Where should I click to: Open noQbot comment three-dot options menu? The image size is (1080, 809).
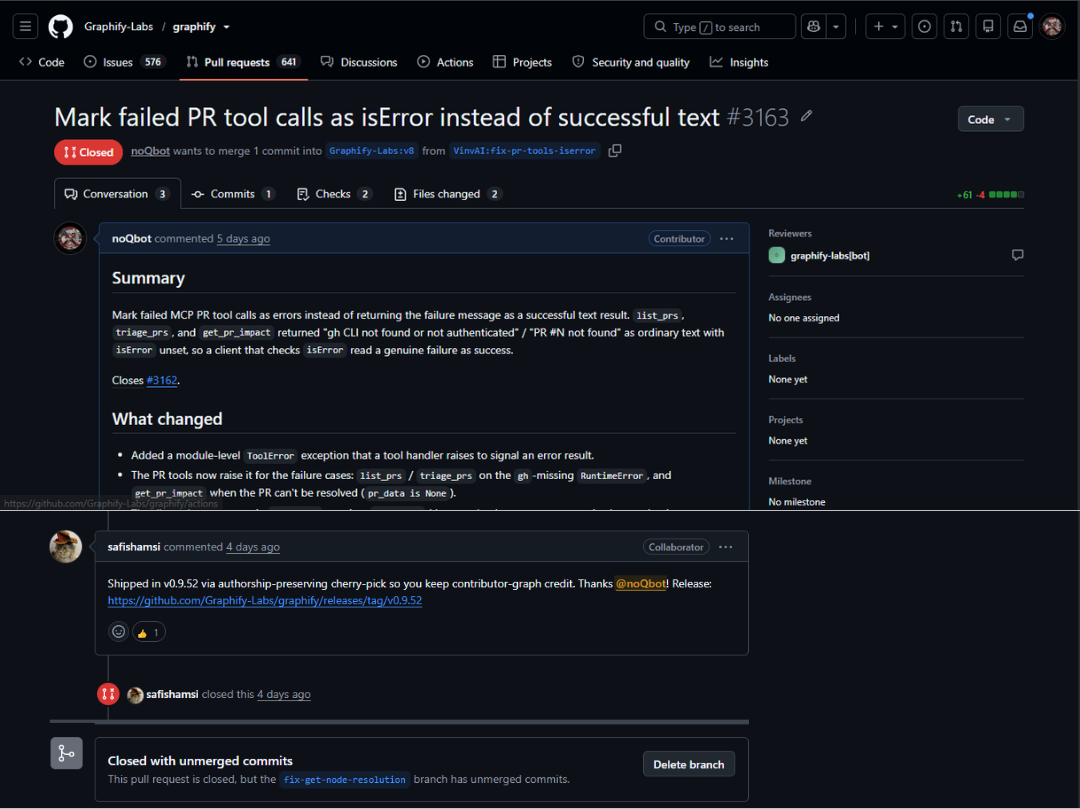727,239
